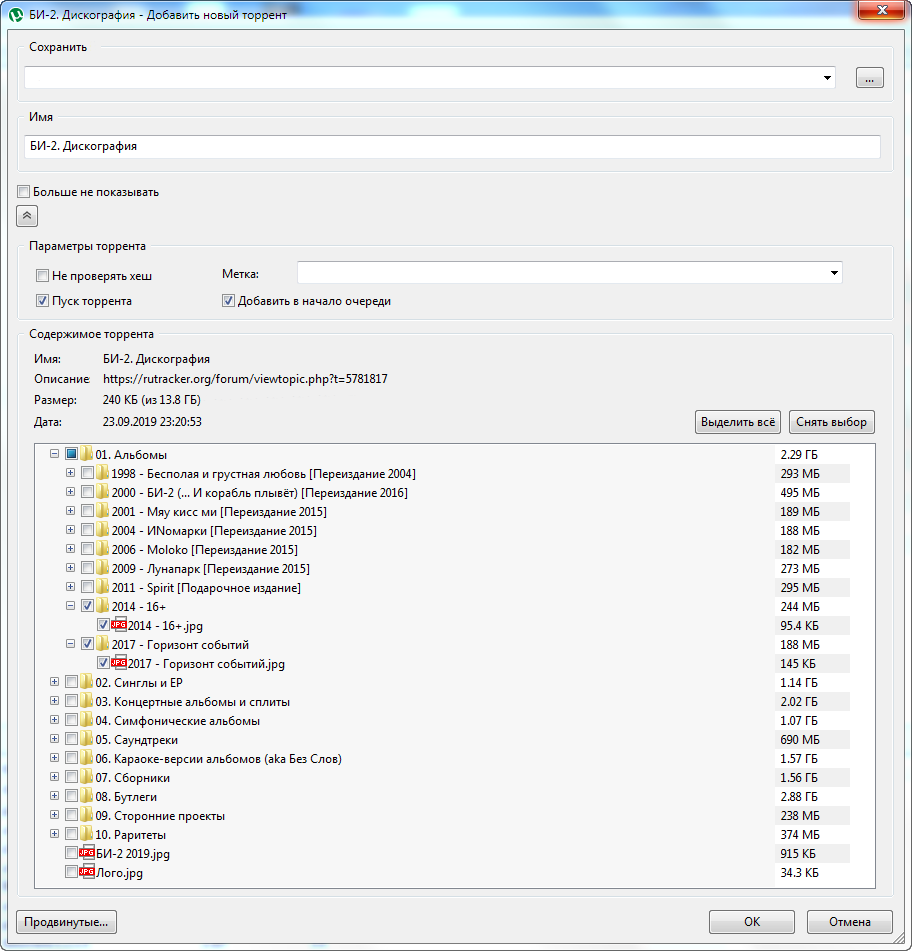The image size is (912, 951).
Task: Toggle 'Добавить в начало очереди' checkbox
Action: (228, 301)
